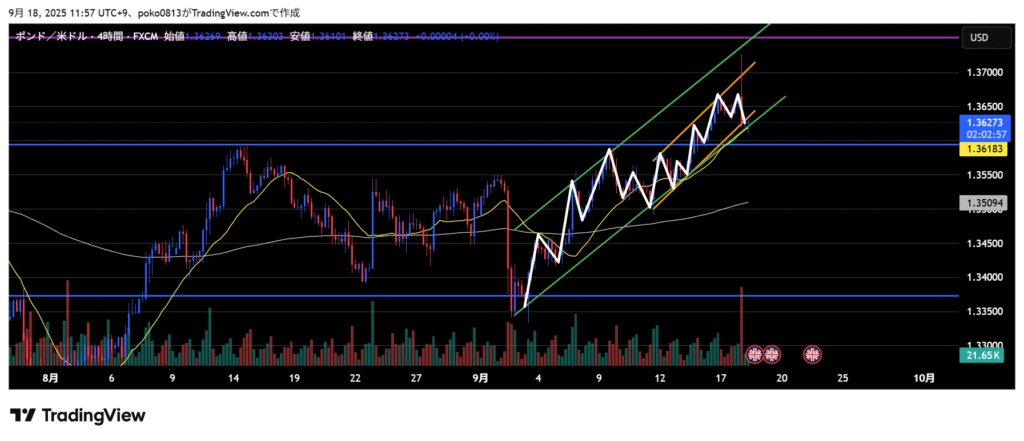Click the 9月 label on time axis
Screen dimensions: 1024x441
[x=480, y=378]
